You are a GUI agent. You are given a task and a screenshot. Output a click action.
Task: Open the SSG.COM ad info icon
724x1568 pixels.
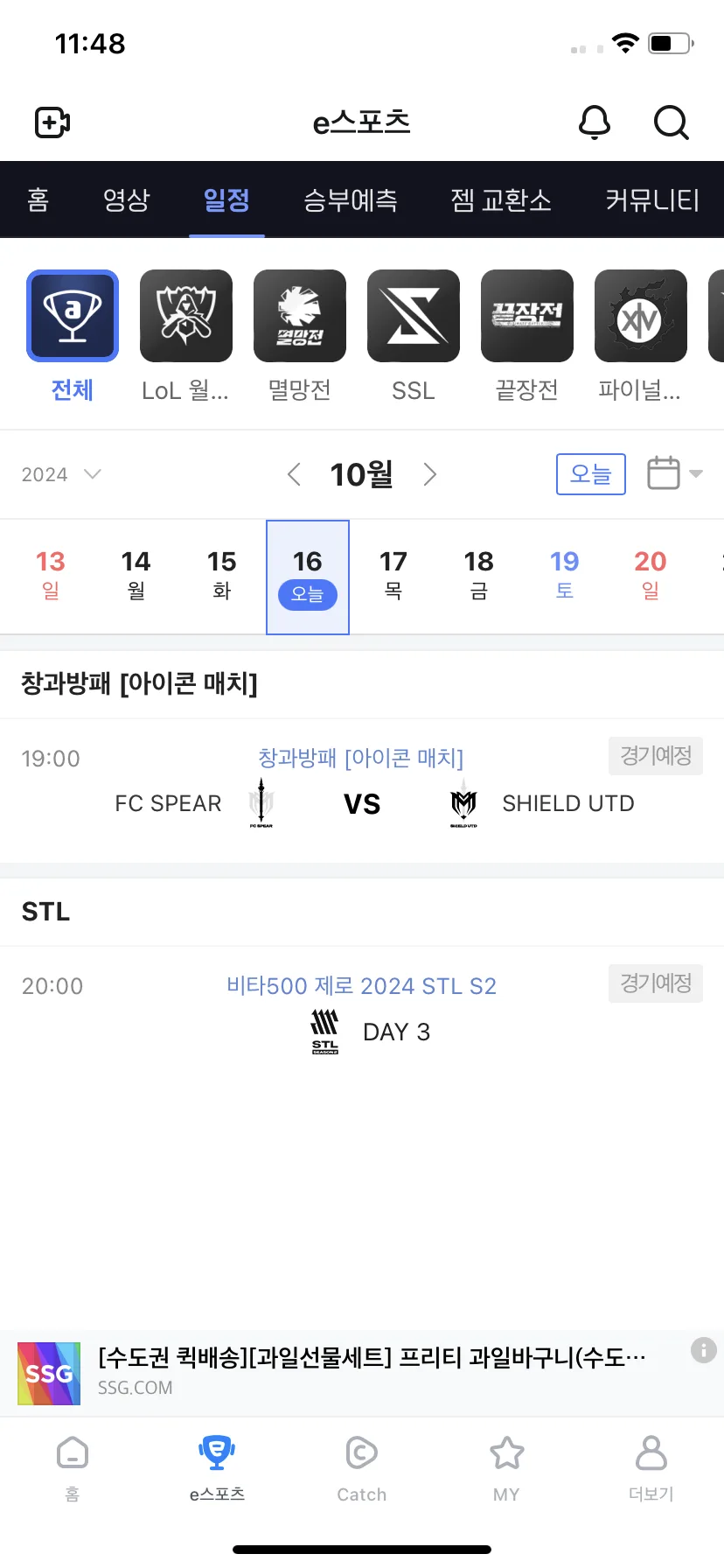[x=704, y=1350]
